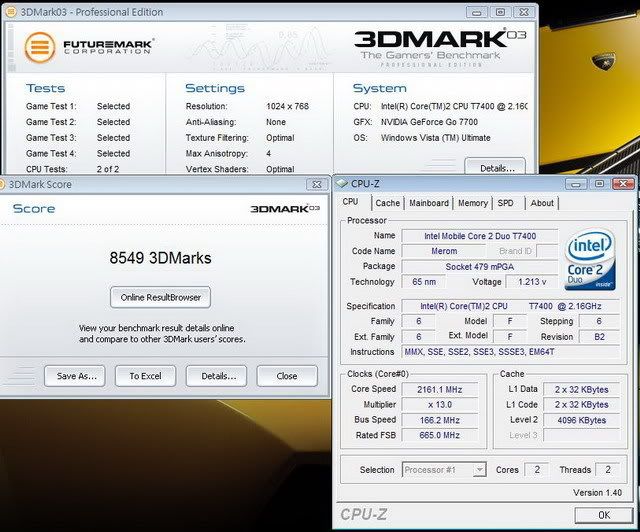The image size is (640, 532).
Task: Click the Voltage value 1.213 v
Action: (532, 282)
